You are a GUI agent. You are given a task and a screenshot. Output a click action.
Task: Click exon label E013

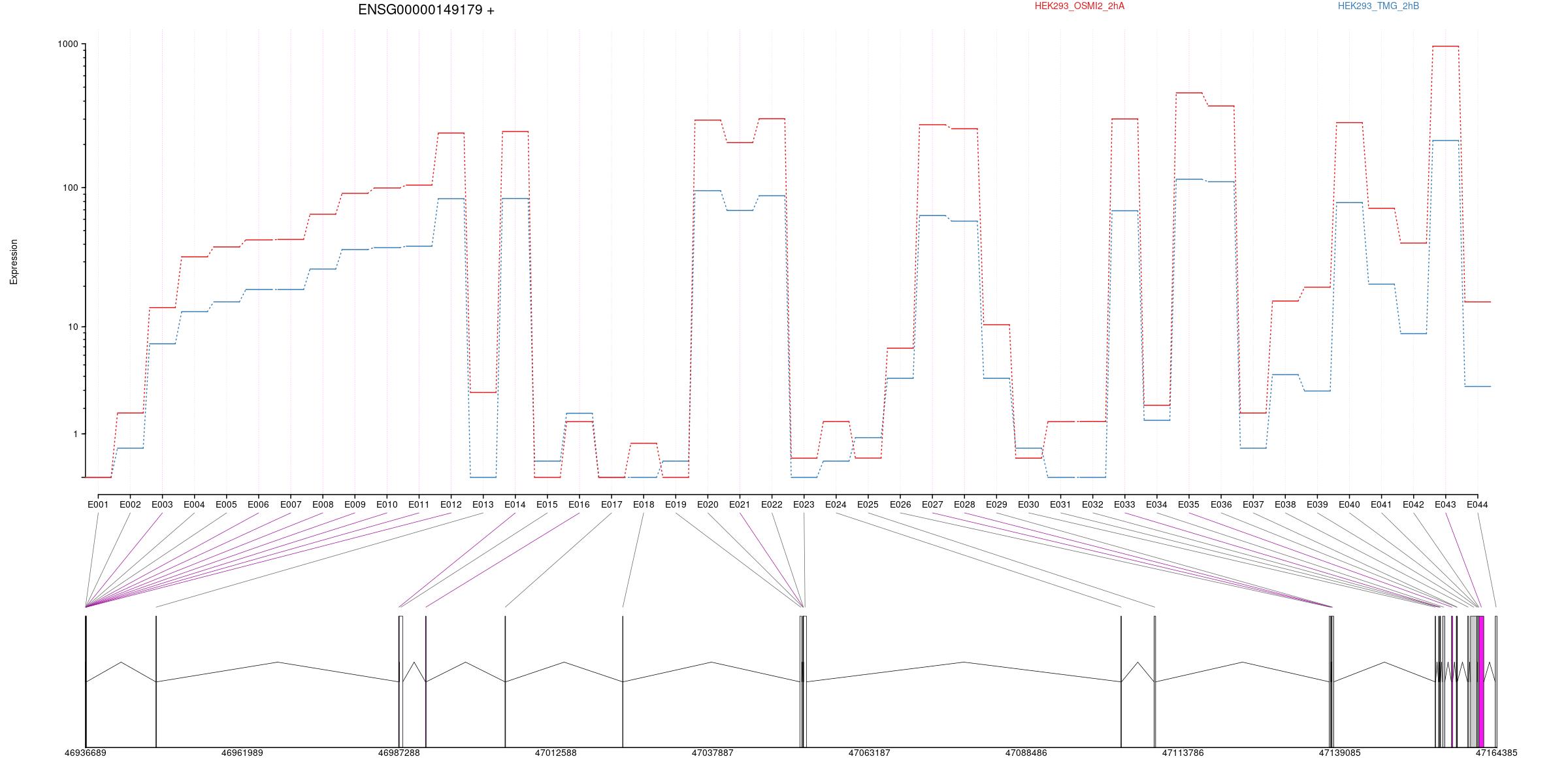pyautogui.click(x=483, y=504)
